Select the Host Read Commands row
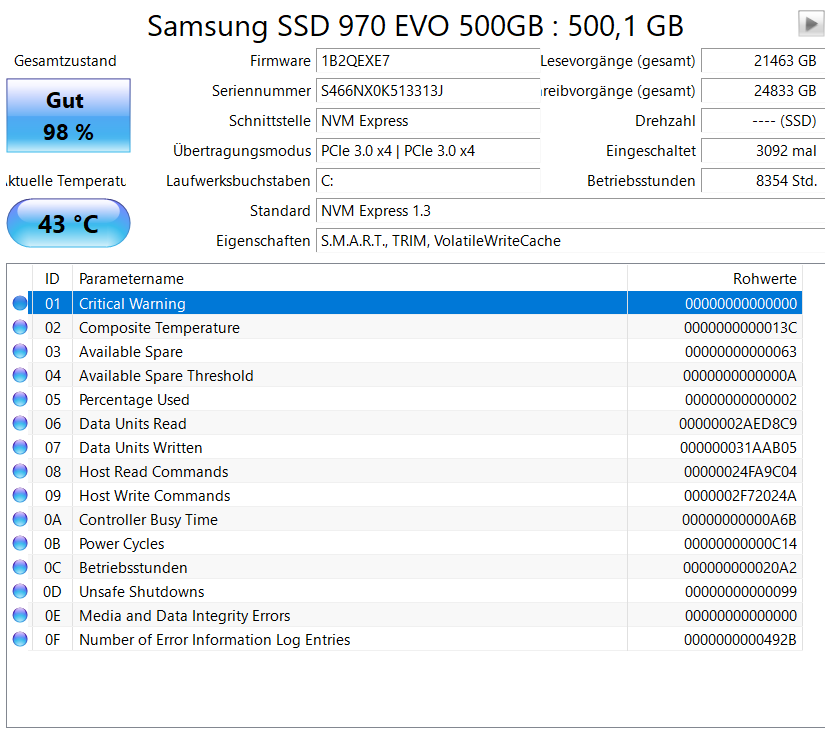Viewport: 825px width, 733px height. pos(405,471)
